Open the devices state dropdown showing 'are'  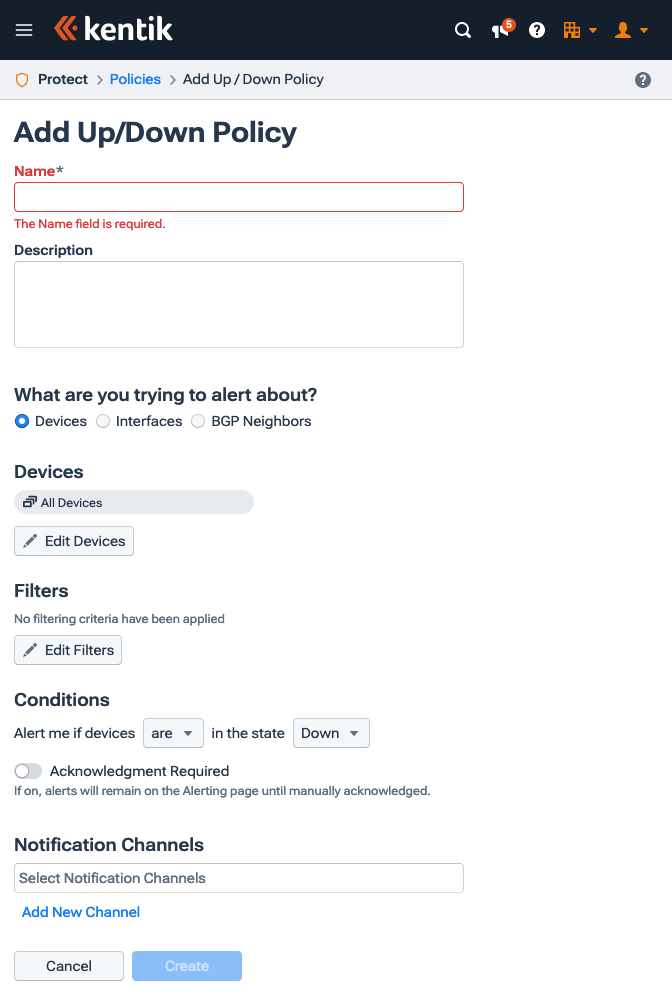tap(172, 733)
